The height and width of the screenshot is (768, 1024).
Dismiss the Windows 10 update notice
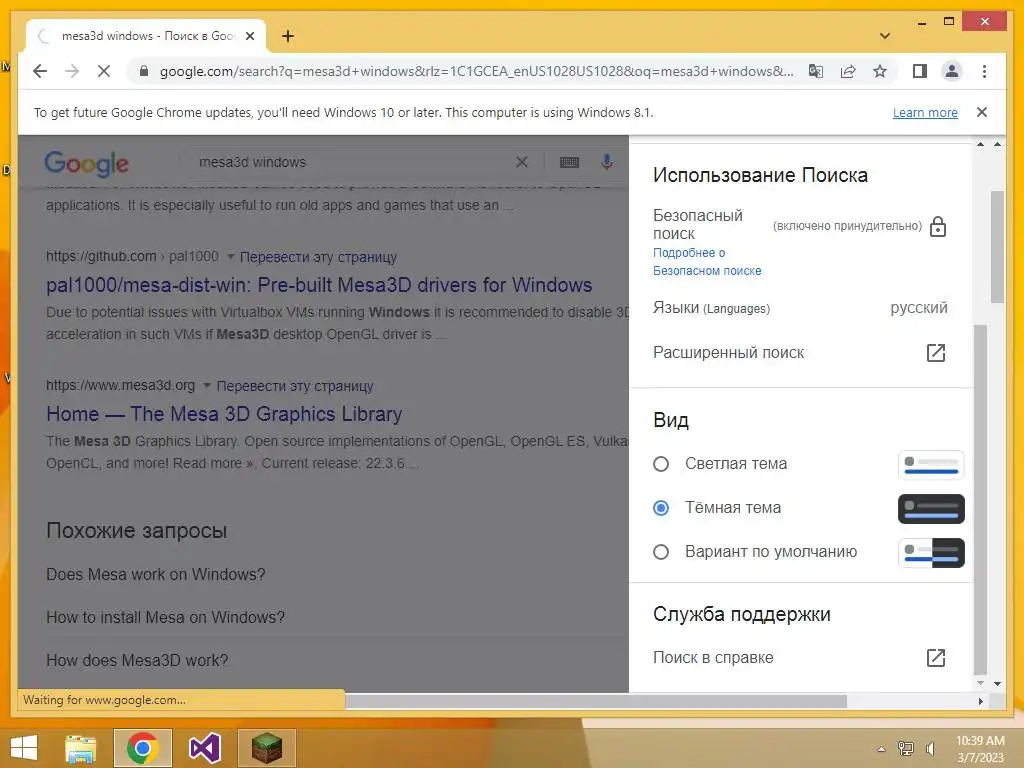point(982,112)
